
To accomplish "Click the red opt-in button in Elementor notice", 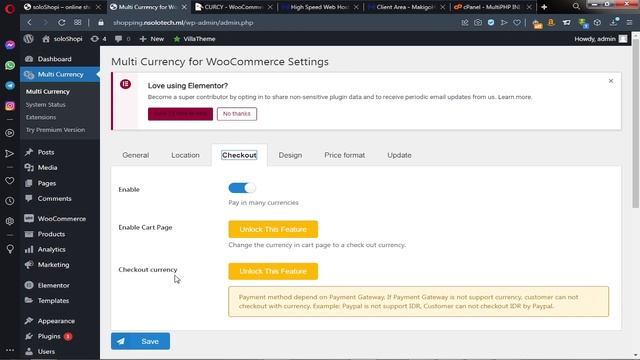I will [180, 114].
